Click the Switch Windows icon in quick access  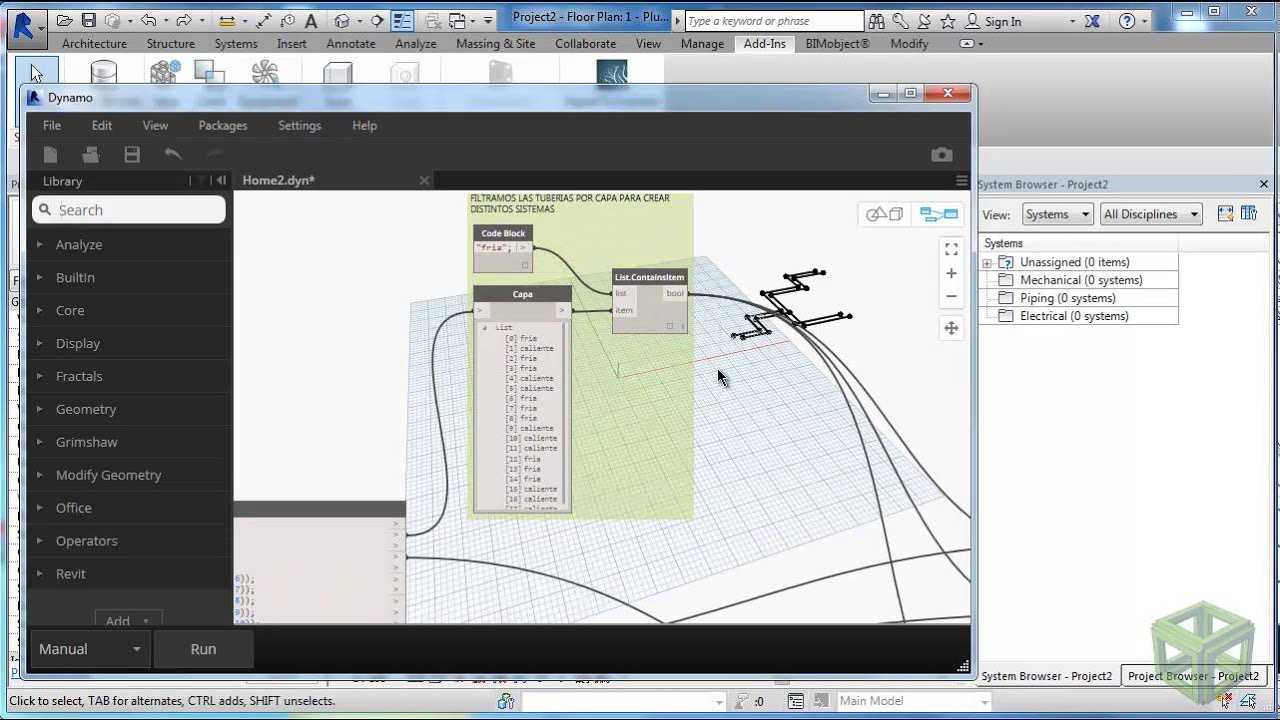458,21
